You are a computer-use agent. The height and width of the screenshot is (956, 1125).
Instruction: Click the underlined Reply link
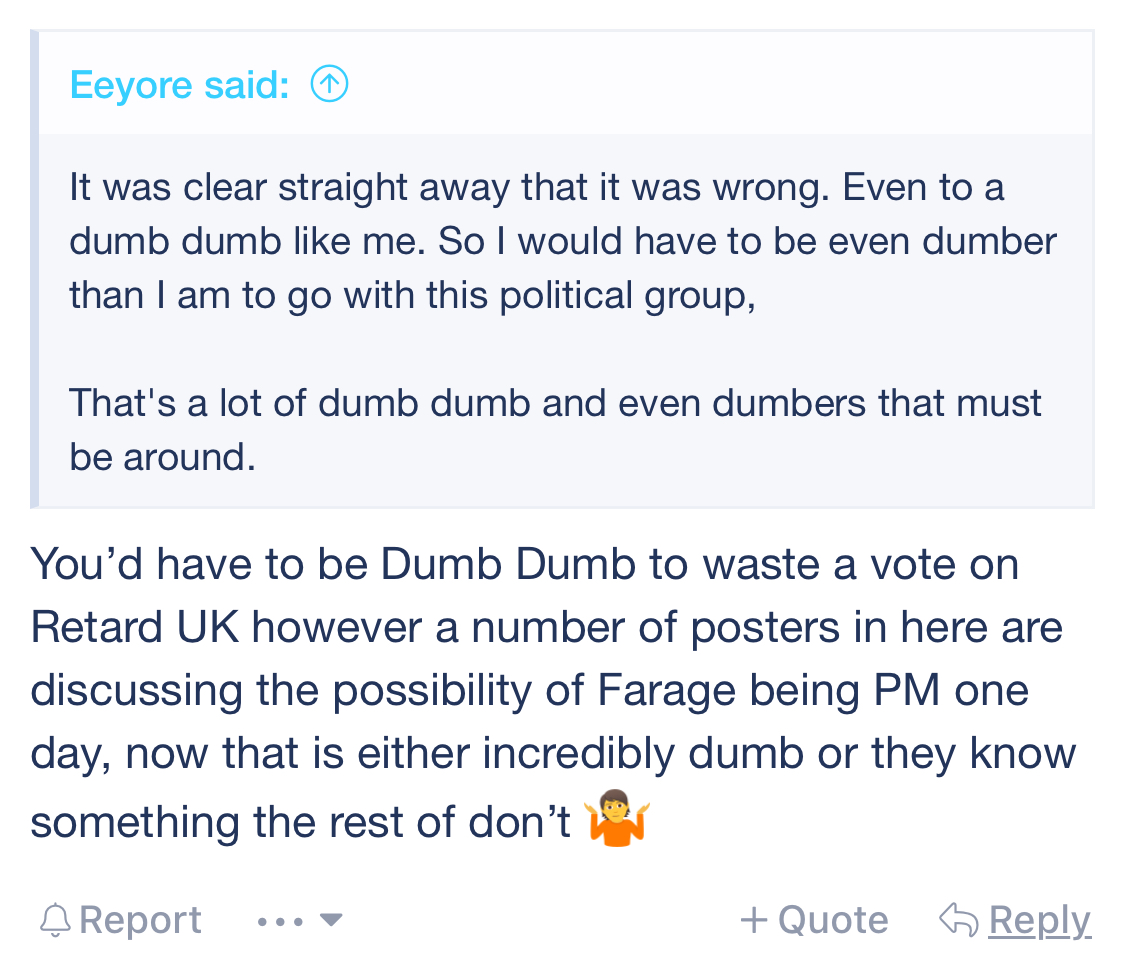point(1040,920)
